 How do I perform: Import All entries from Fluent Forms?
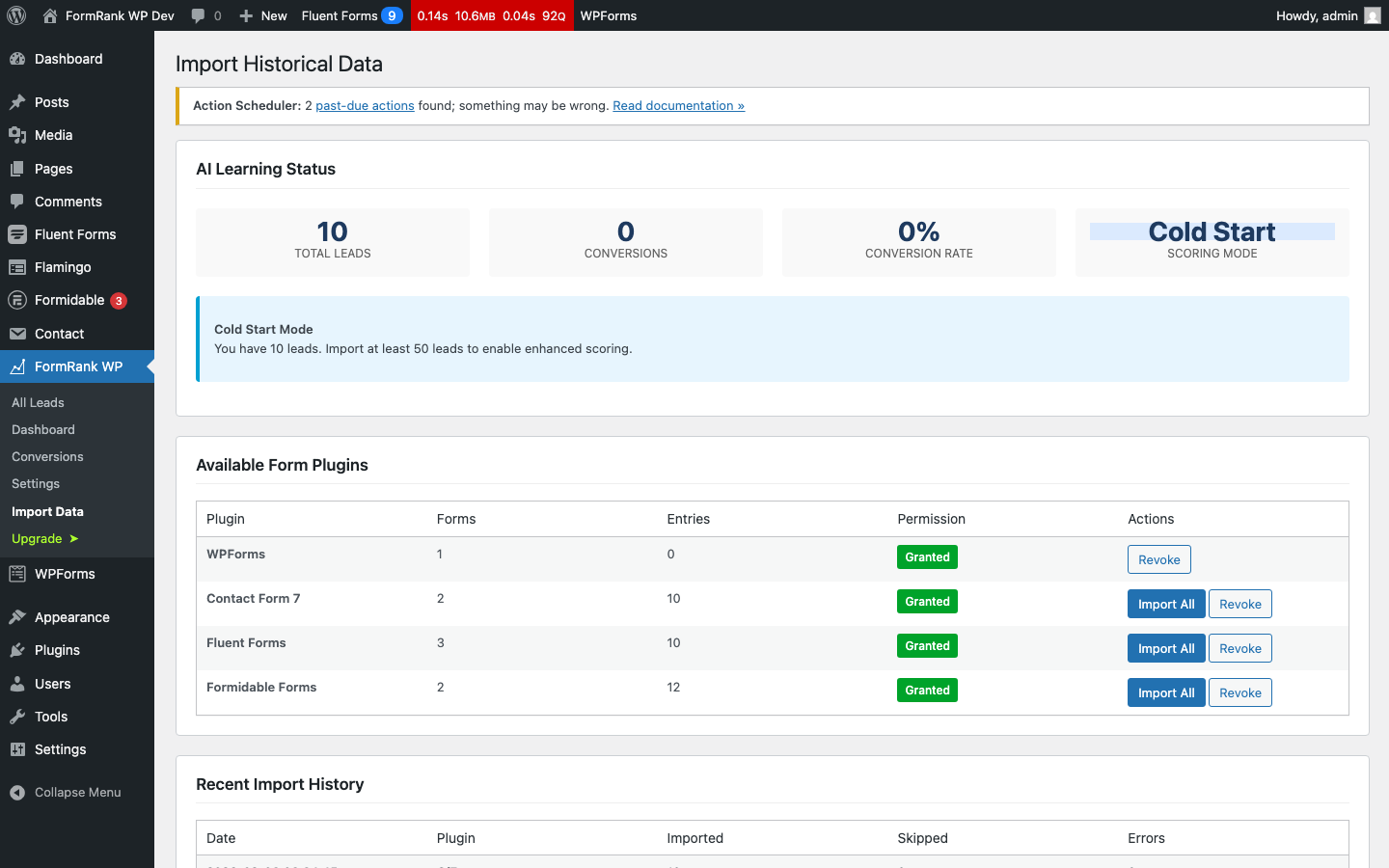click(x=1166, y=647)
